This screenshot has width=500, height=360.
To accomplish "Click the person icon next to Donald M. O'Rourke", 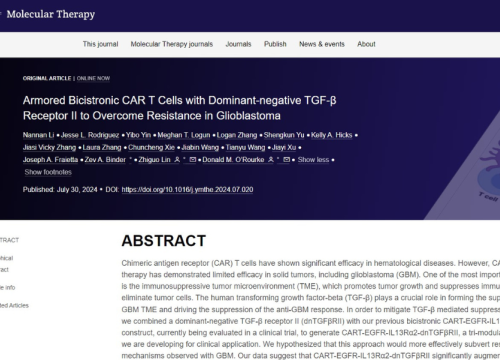I will tap(271, 160).
